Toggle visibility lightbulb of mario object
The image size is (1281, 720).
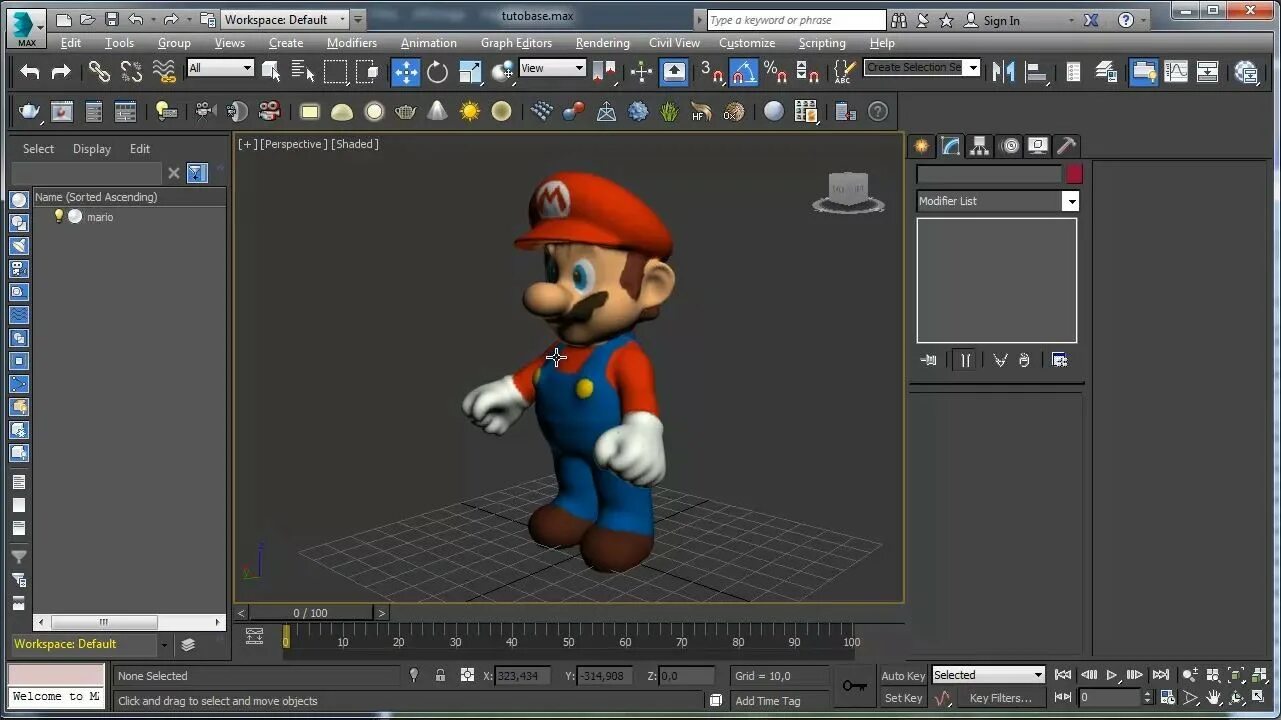pos(58,216)
